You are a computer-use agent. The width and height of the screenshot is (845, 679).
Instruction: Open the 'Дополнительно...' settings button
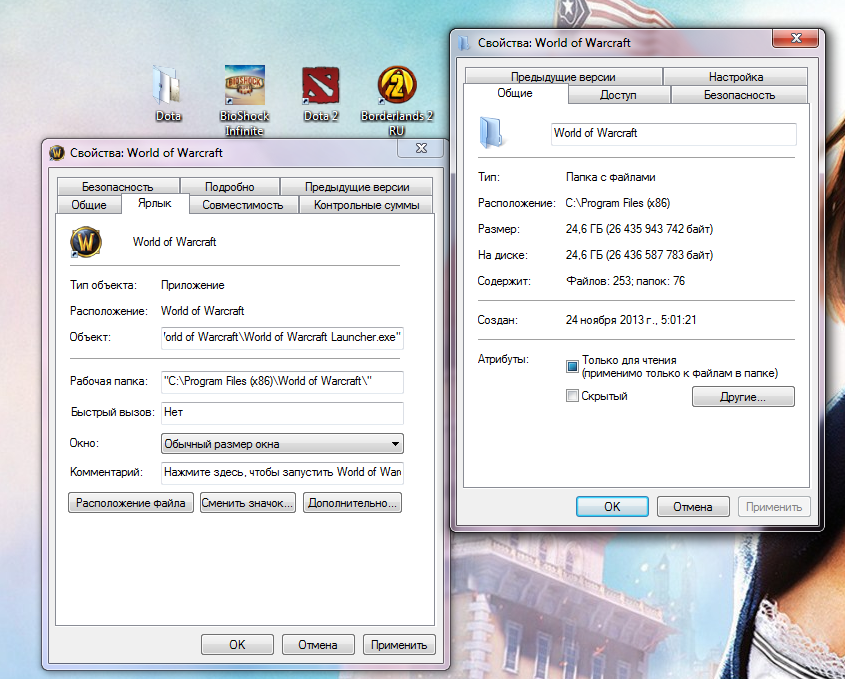[352, 503]
